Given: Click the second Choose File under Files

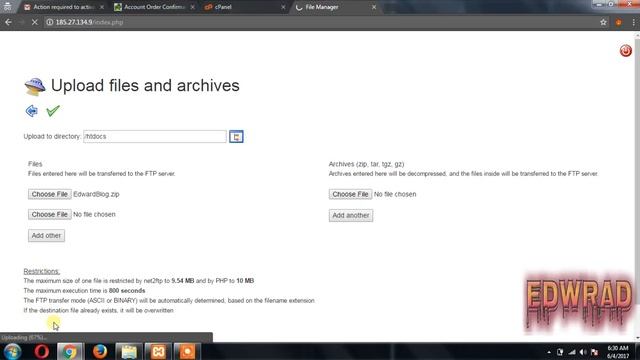Looking at the screenshot, I should (50, 214).
